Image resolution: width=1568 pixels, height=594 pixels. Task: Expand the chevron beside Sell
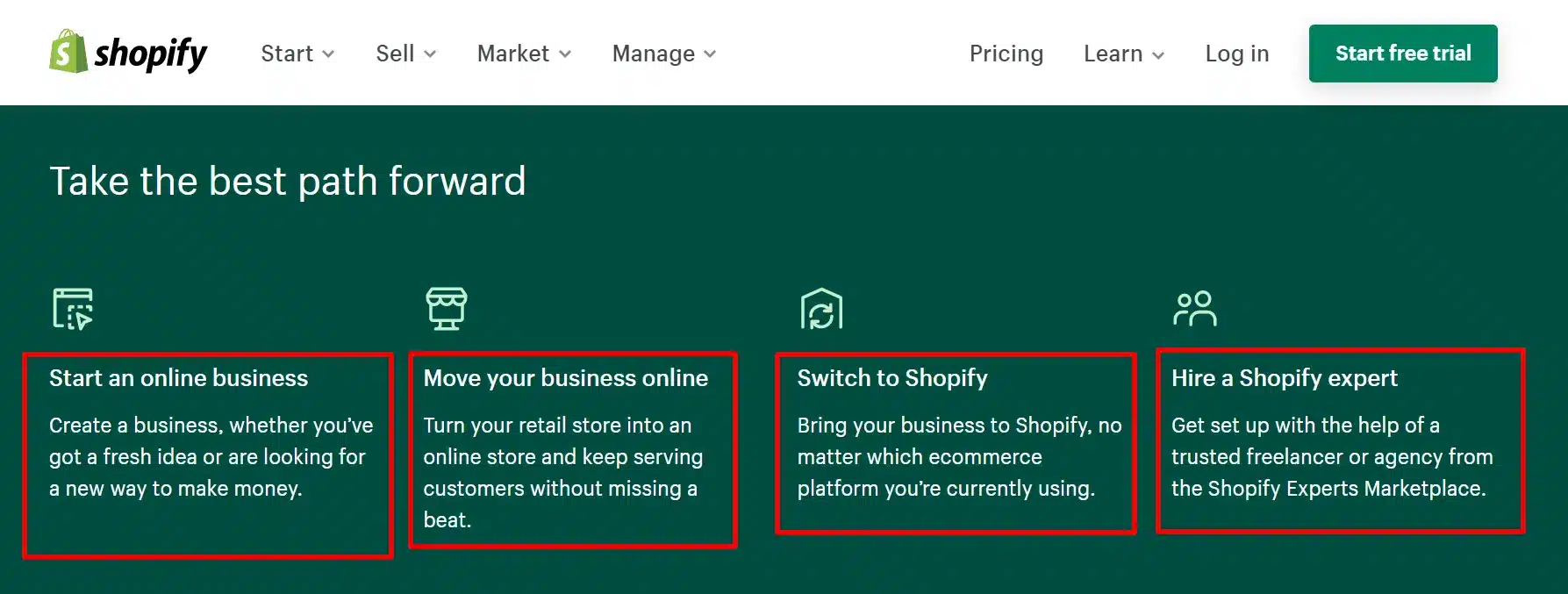pos(430,54)
